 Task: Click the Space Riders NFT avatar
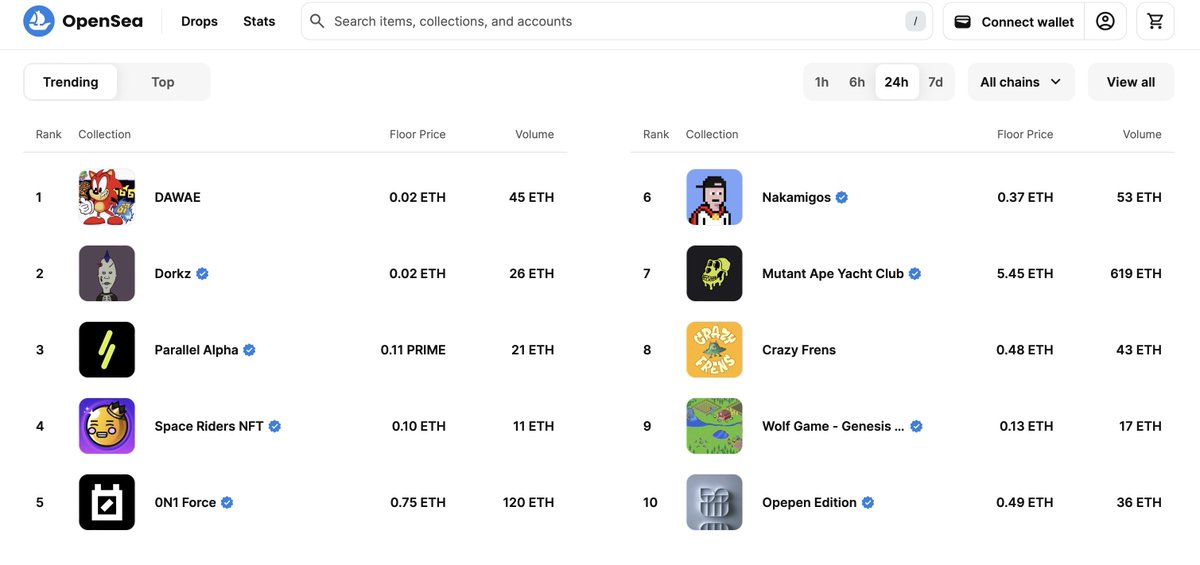point(107,426)
